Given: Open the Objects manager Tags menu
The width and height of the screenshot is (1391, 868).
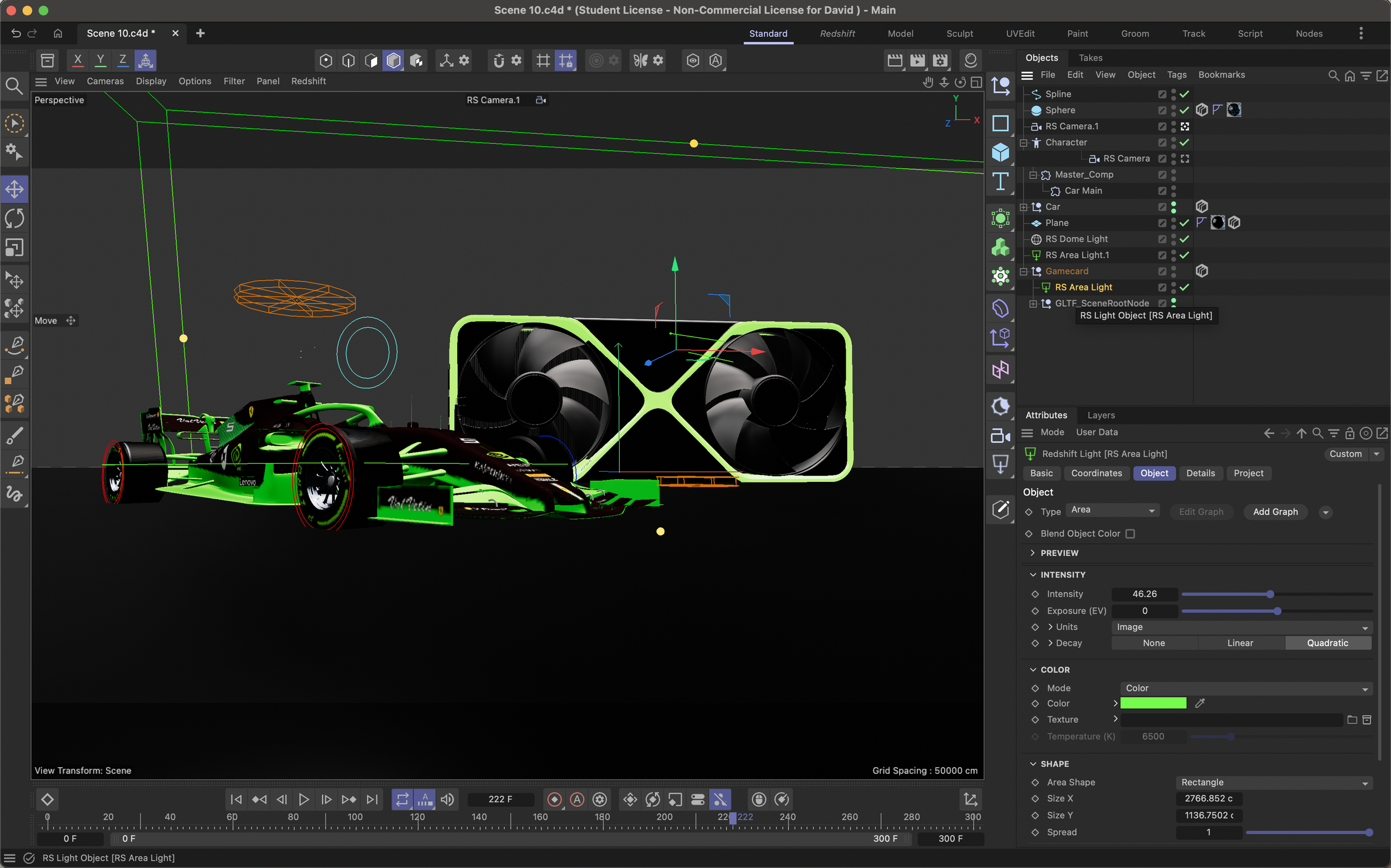Looking at the screenshot, I should coord(1176,75).
